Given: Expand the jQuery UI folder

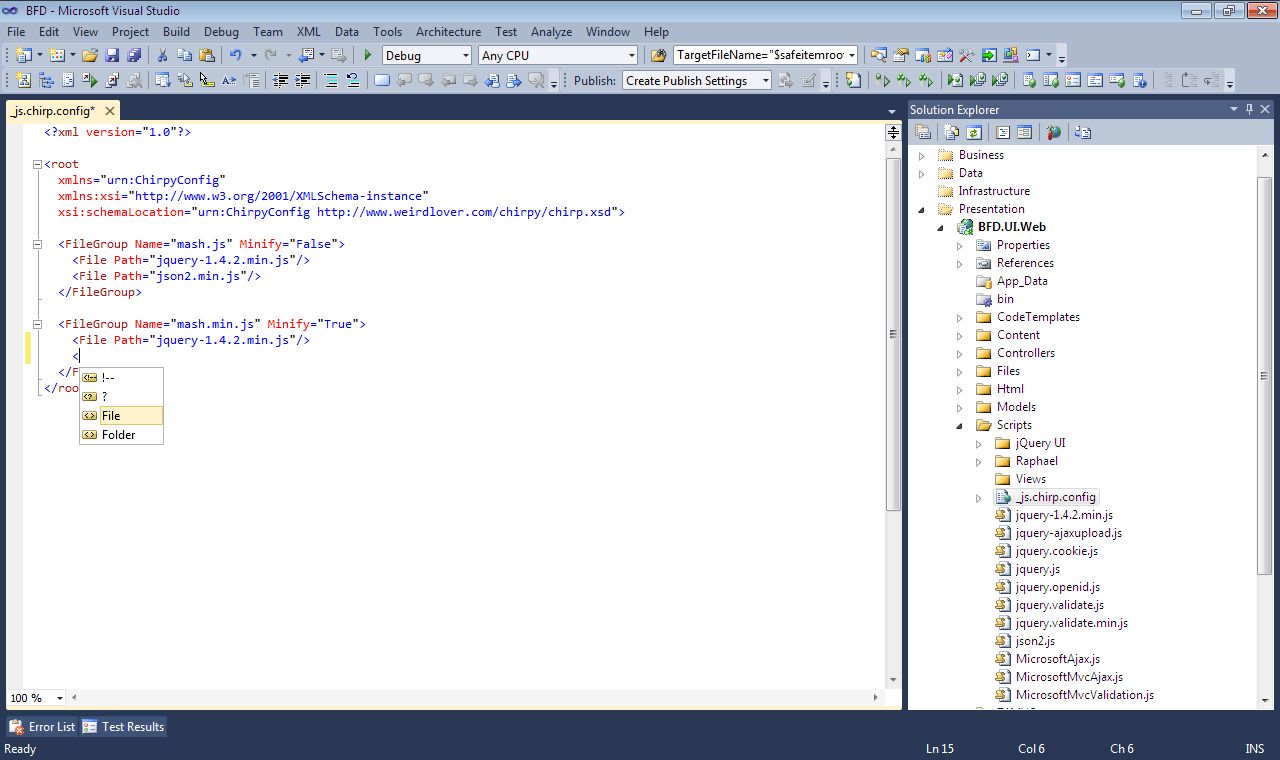Looking at the screenshot, I should click(x=979, y=443).
